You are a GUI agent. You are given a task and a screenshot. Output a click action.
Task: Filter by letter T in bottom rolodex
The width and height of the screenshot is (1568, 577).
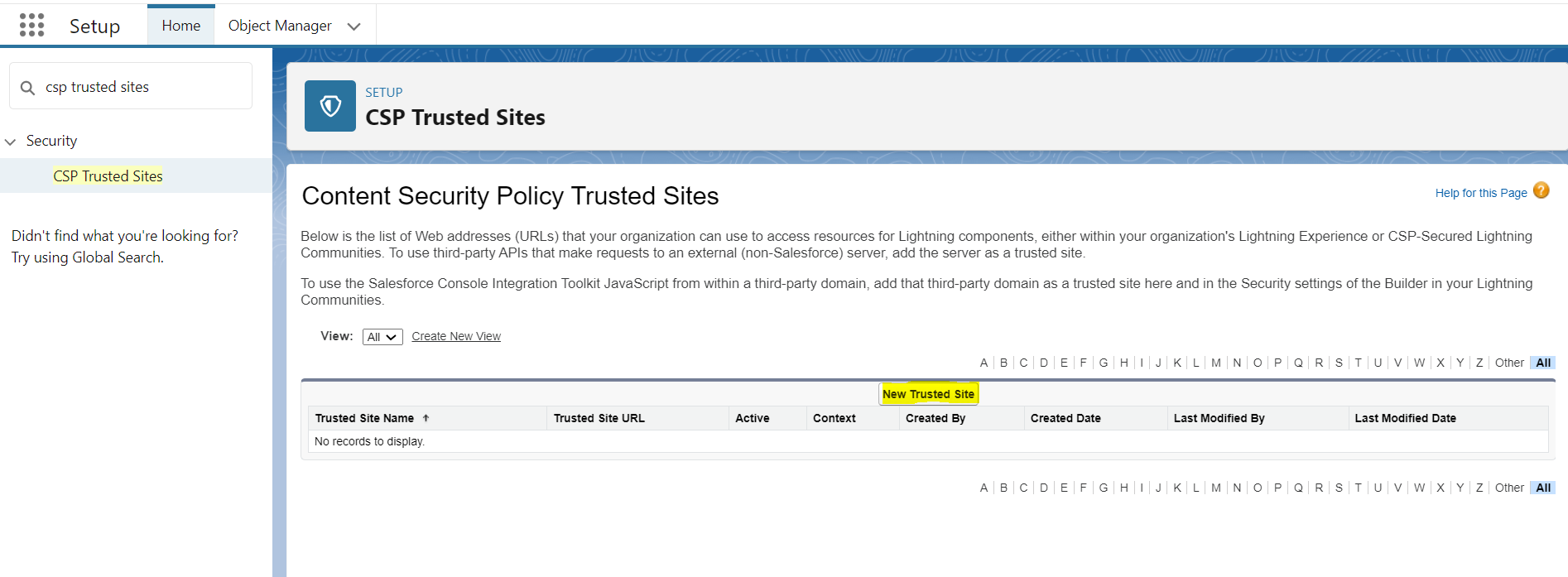1358,488
